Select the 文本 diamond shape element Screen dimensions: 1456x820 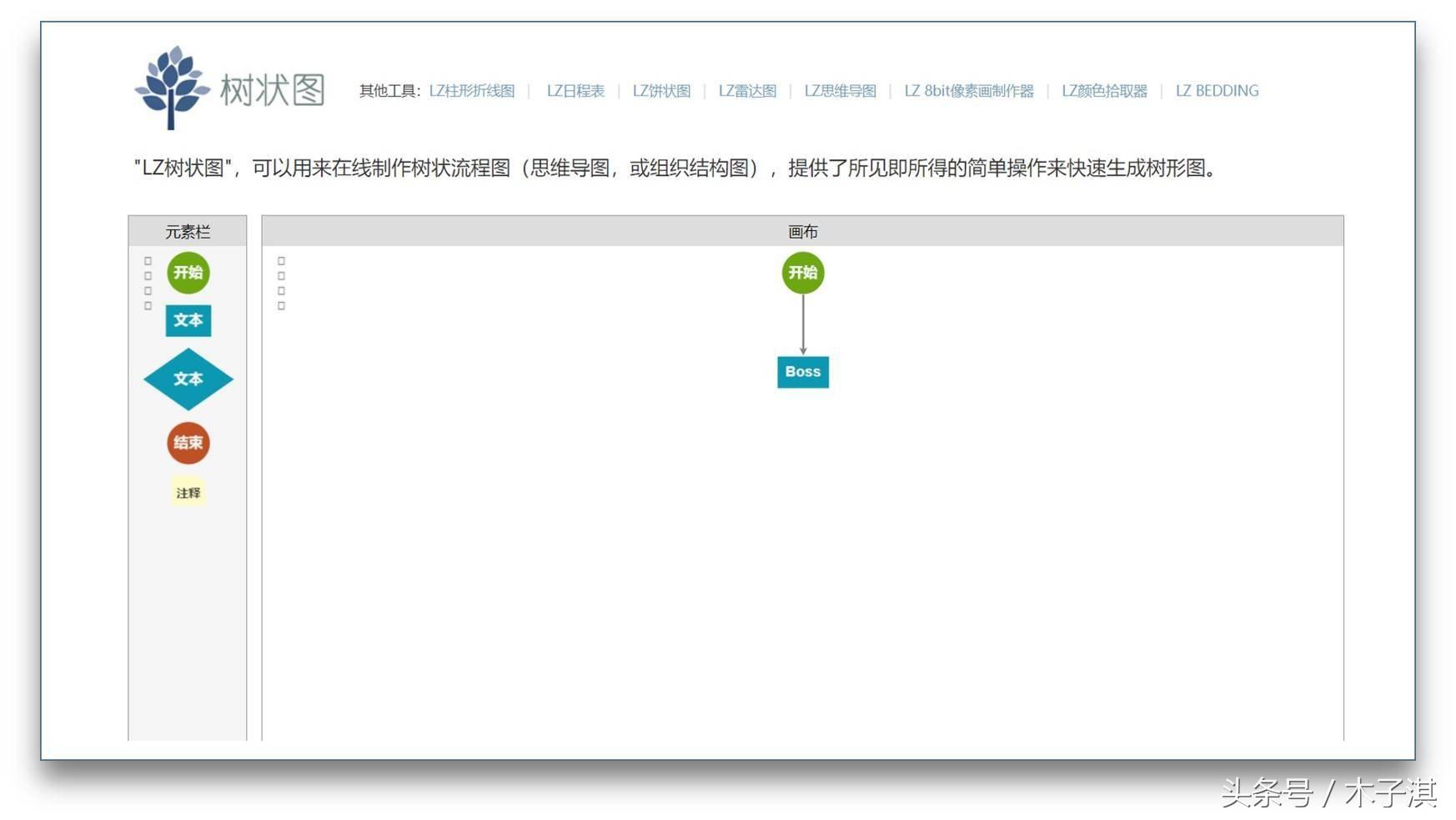point(188,380)
